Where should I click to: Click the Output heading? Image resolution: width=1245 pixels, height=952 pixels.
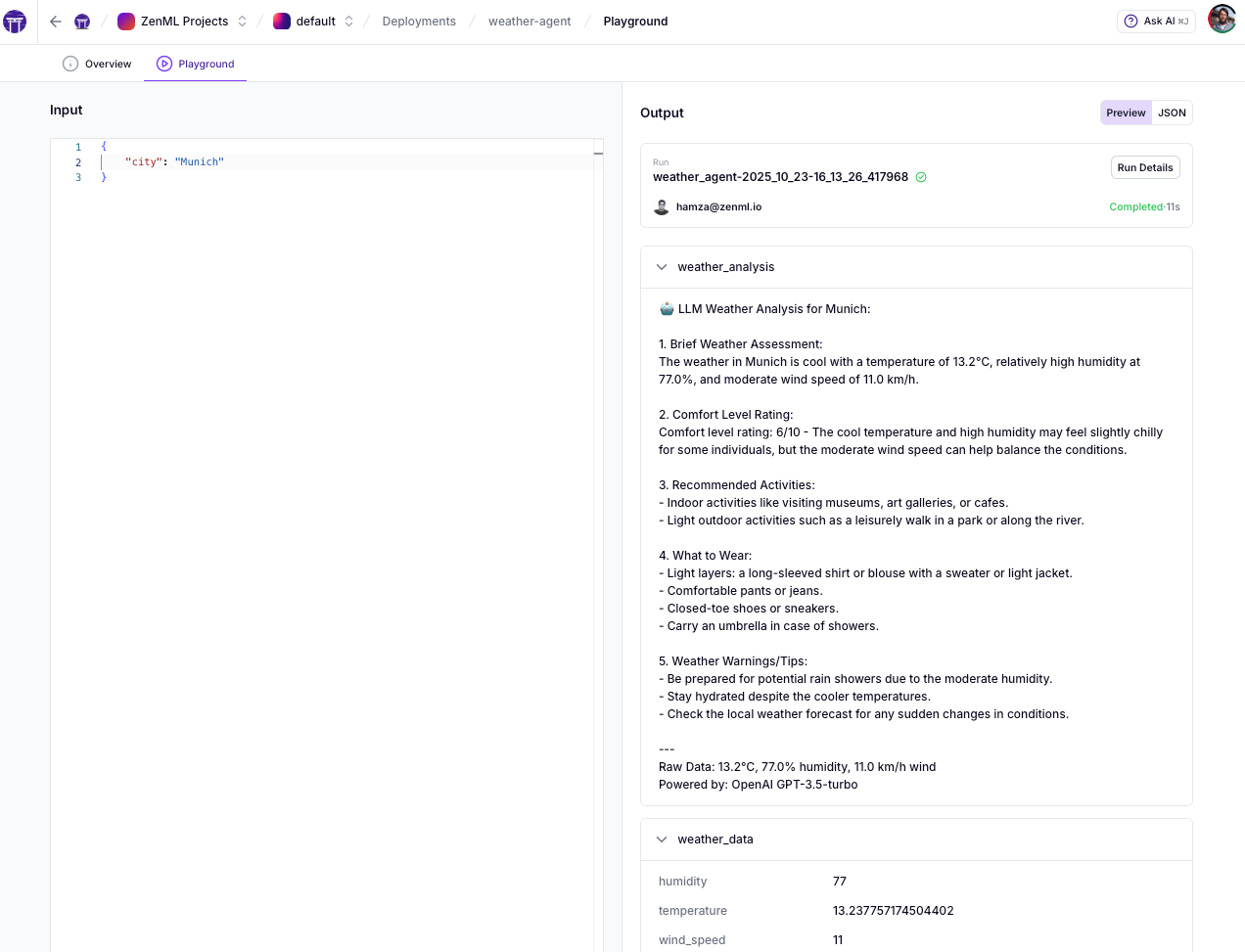point(662,113)
